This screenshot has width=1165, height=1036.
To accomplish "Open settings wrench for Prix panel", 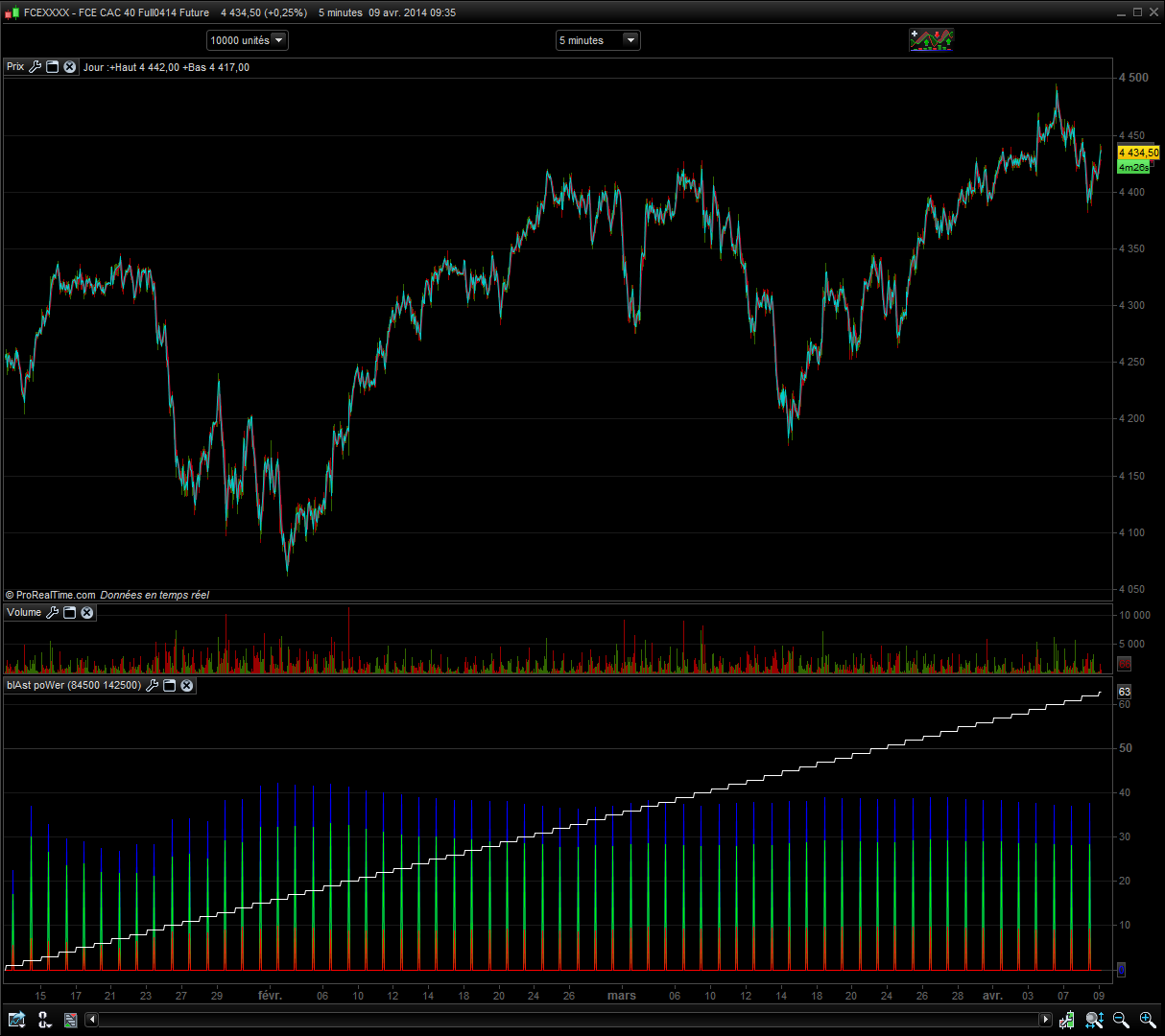I will click(36, 67).
